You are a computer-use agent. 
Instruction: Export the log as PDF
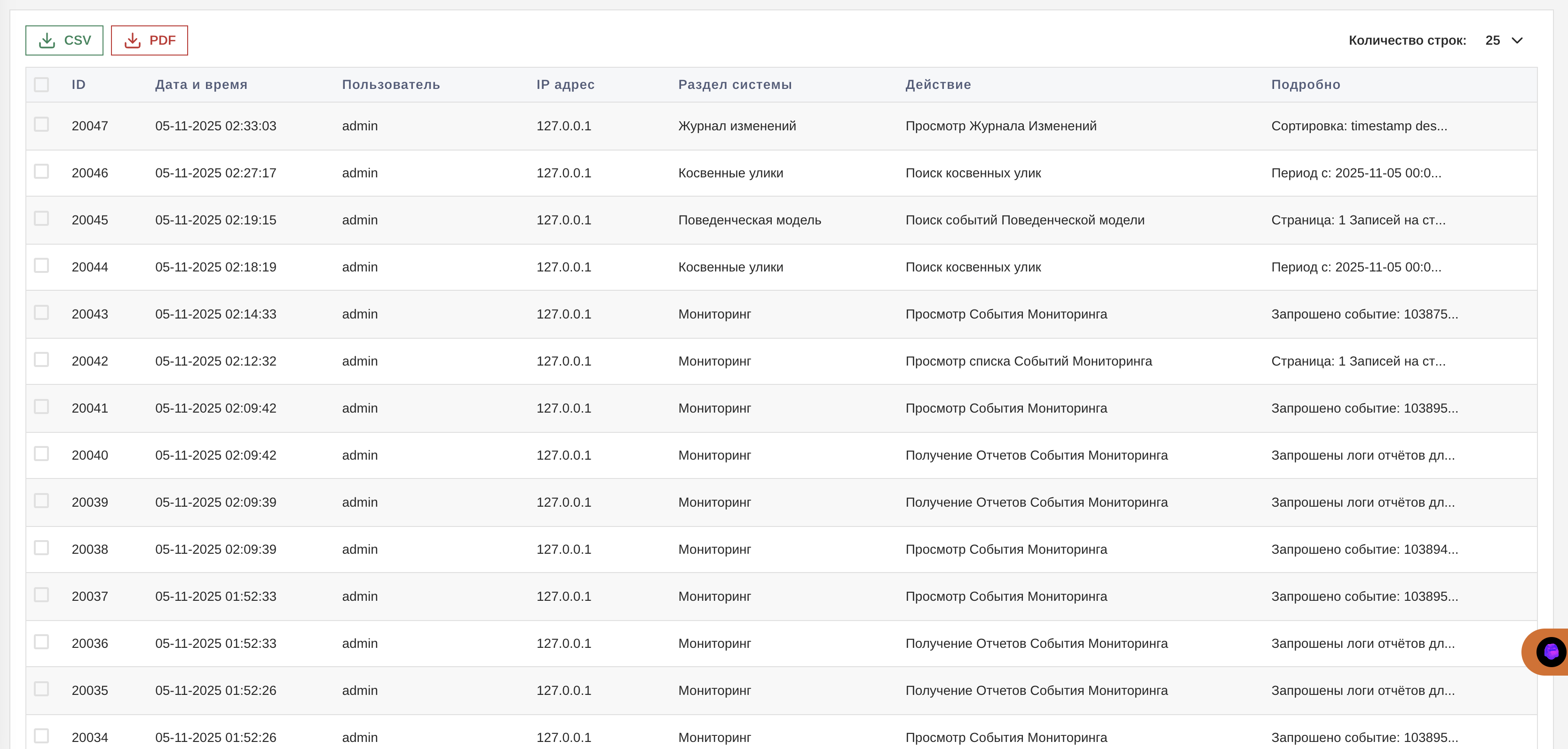coord(149,40)
